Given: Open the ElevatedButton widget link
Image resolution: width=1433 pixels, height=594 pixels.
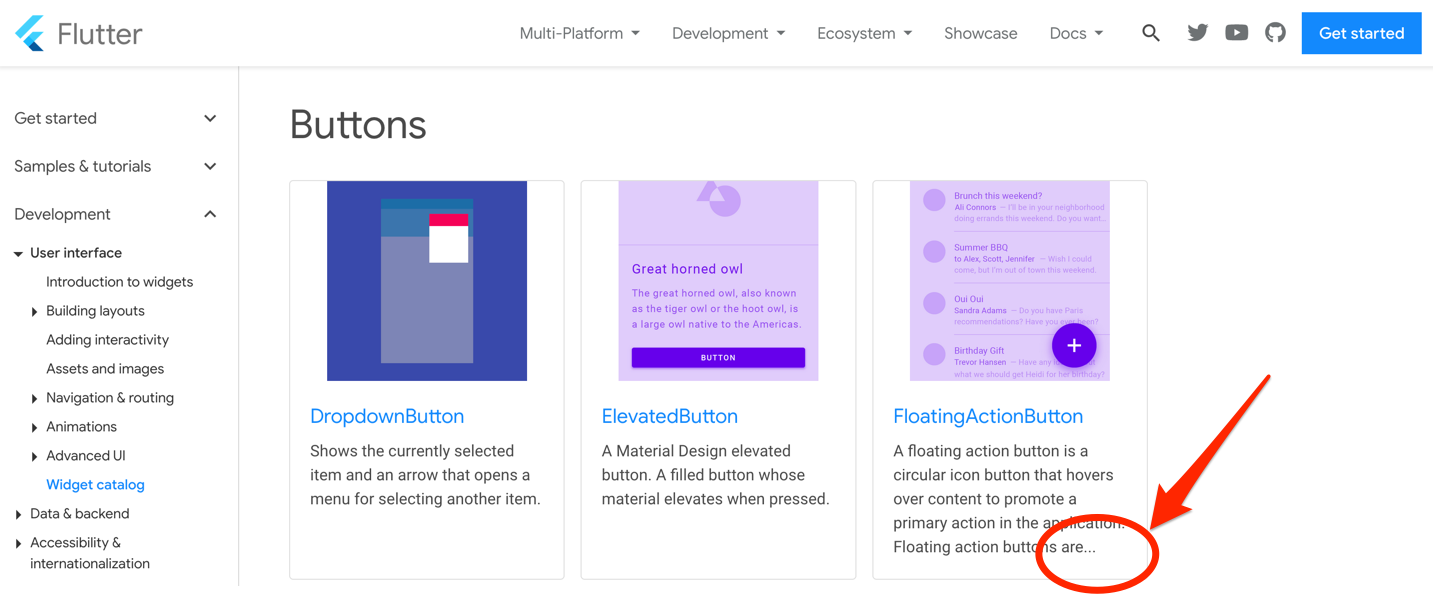Looking at the screenshot, I should (x=670, y=416).
